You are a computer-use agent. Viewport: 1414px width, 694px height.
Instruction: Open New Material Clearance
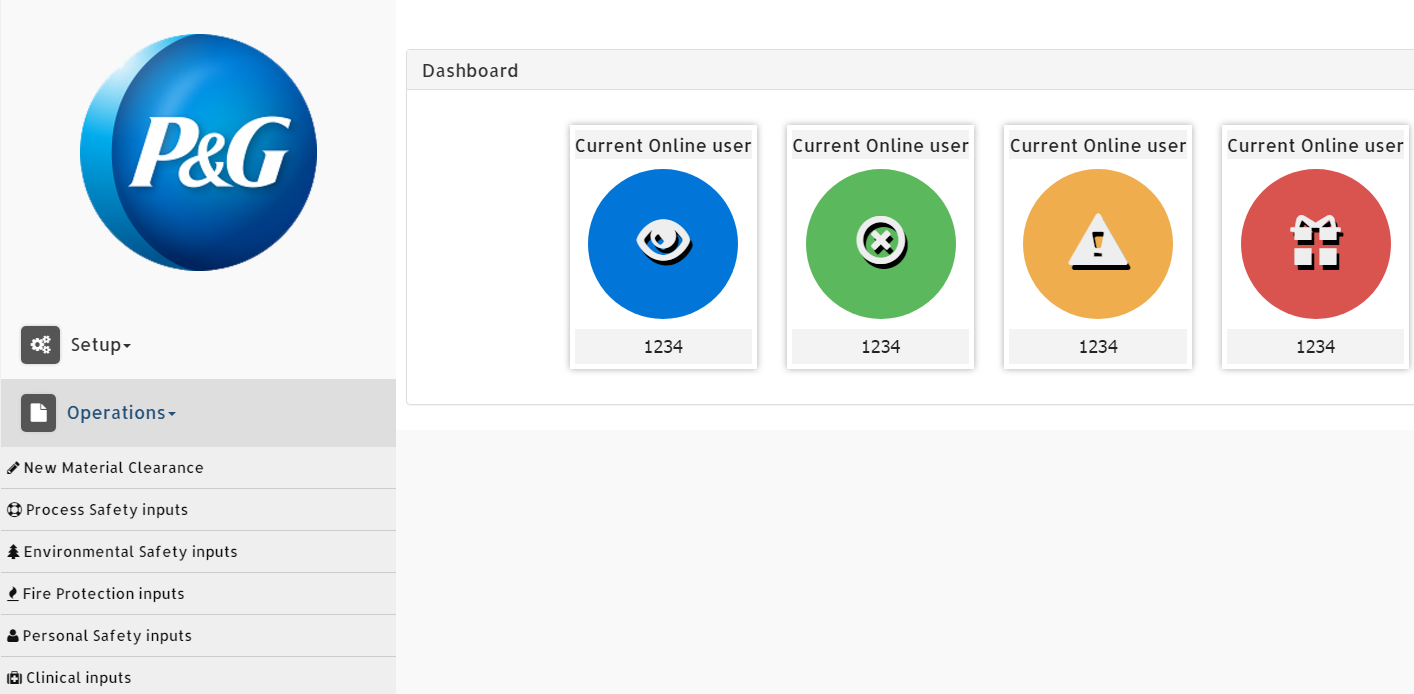click(x=198, y=468)
